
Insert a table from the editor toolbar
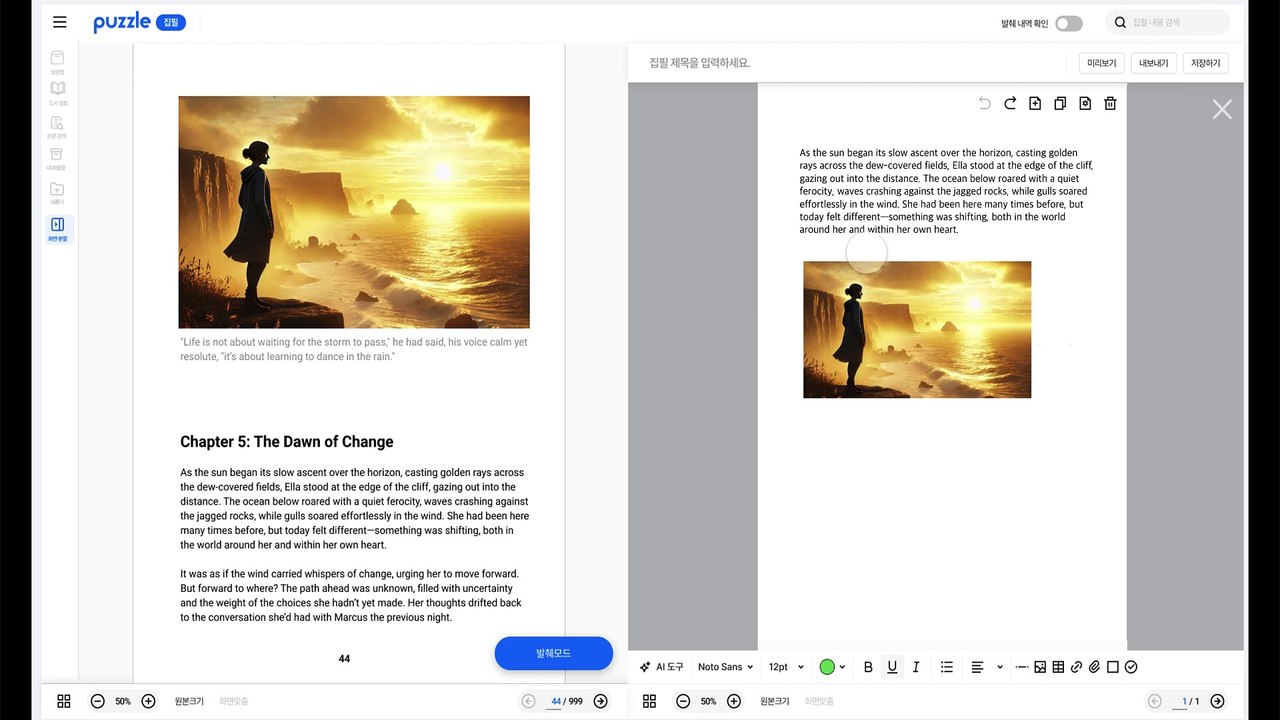pyautogui.click(x=1058, y=667)
